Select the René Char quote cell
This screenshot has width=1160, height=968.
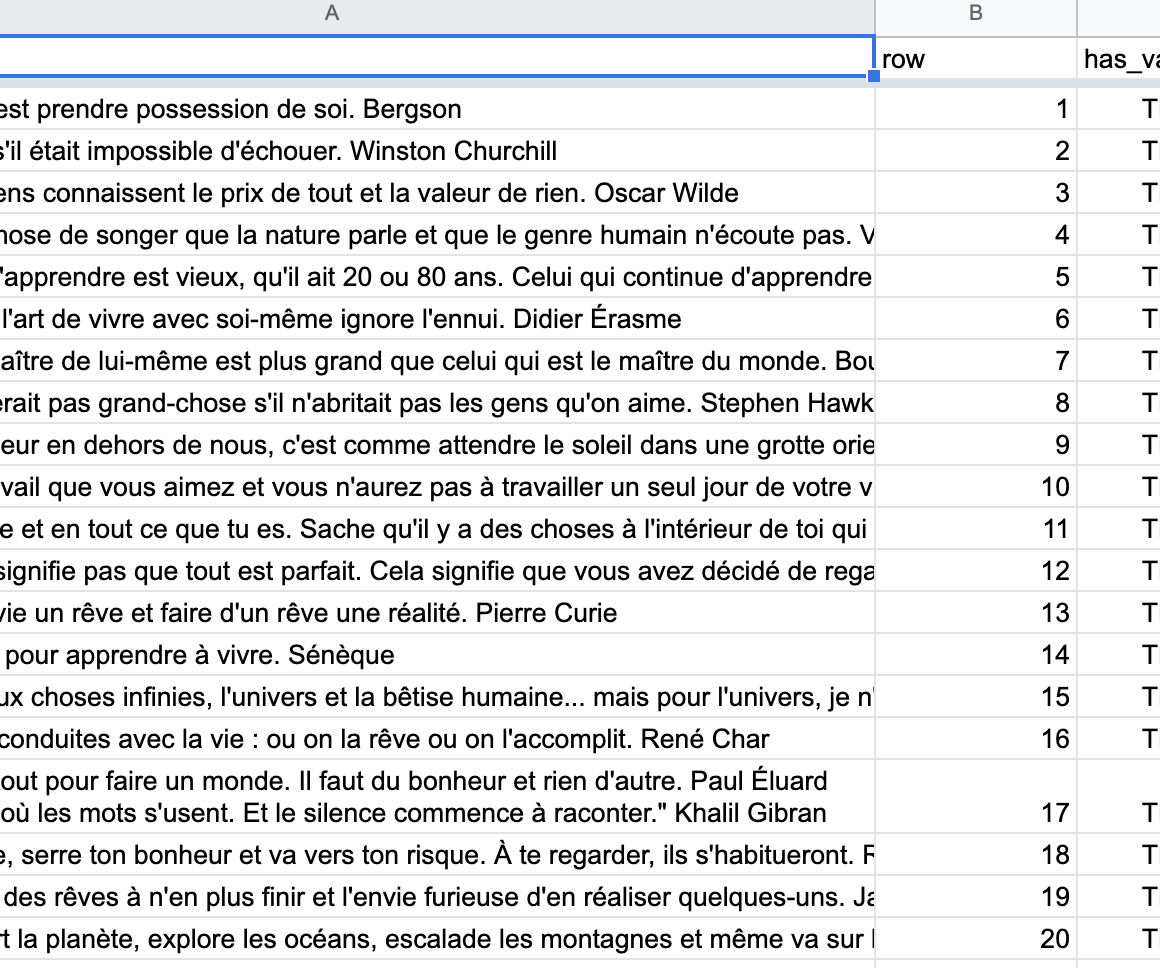[x=437, y=739]
